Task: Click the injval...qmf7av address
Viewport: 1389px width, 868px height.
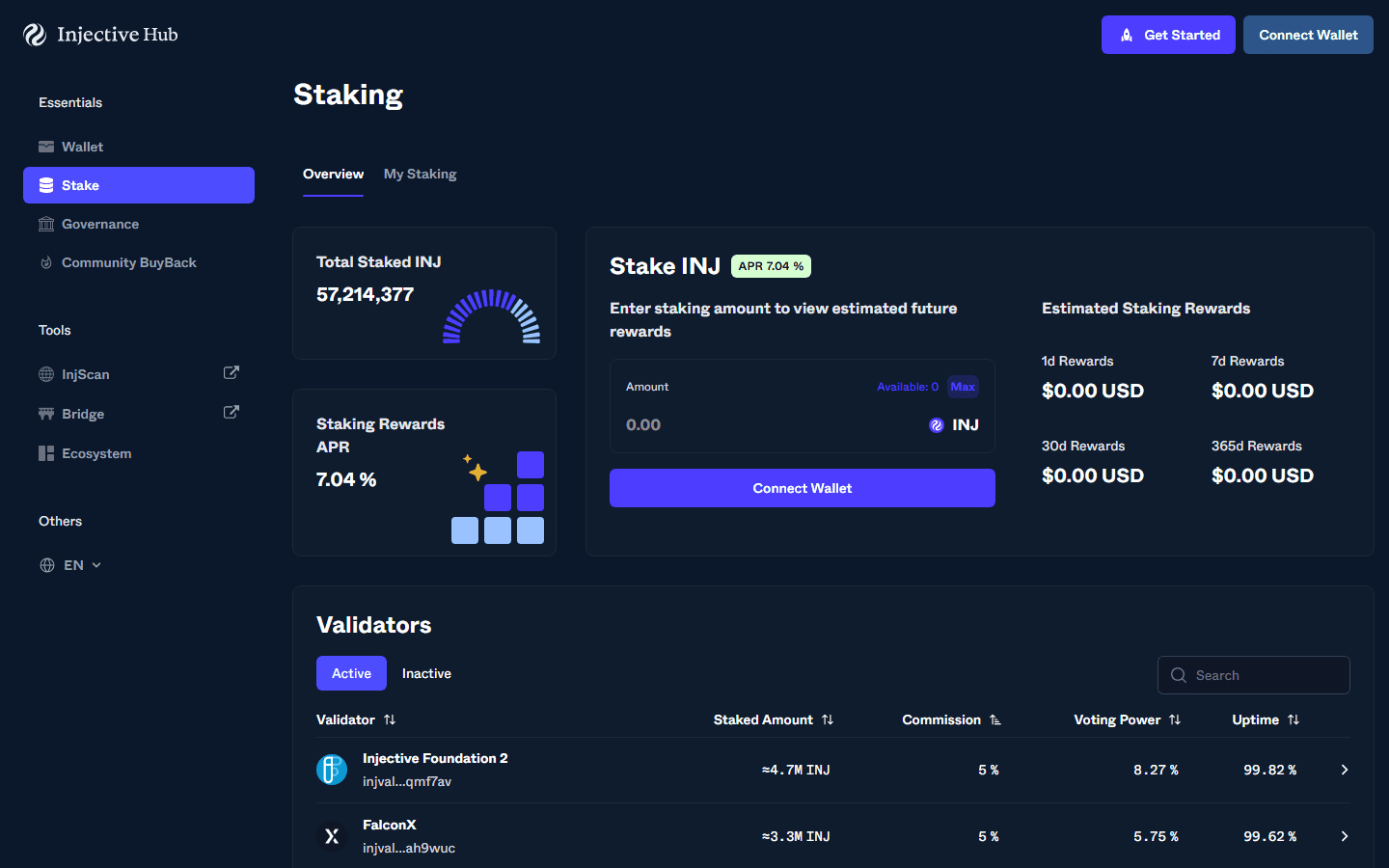Action: click(x=407, y=781)
